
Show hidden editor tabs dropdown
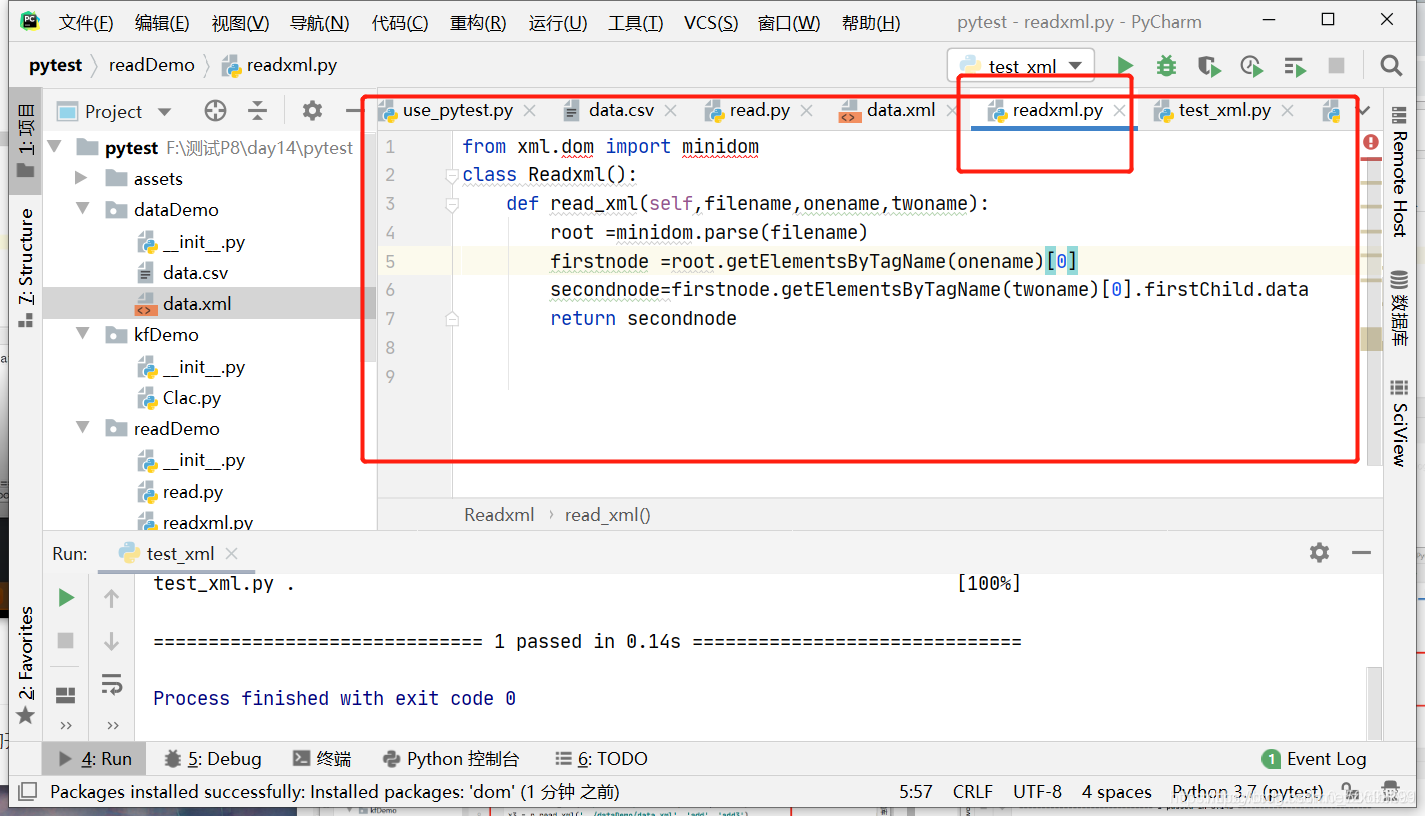[x=1365, y=110]
